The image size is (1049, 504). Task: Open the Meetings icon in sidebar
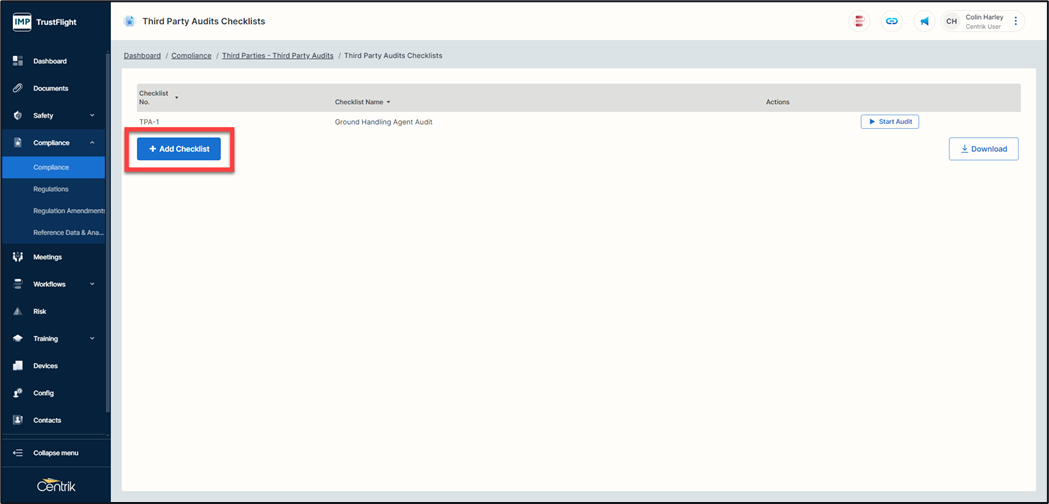(x=18, y=257)
